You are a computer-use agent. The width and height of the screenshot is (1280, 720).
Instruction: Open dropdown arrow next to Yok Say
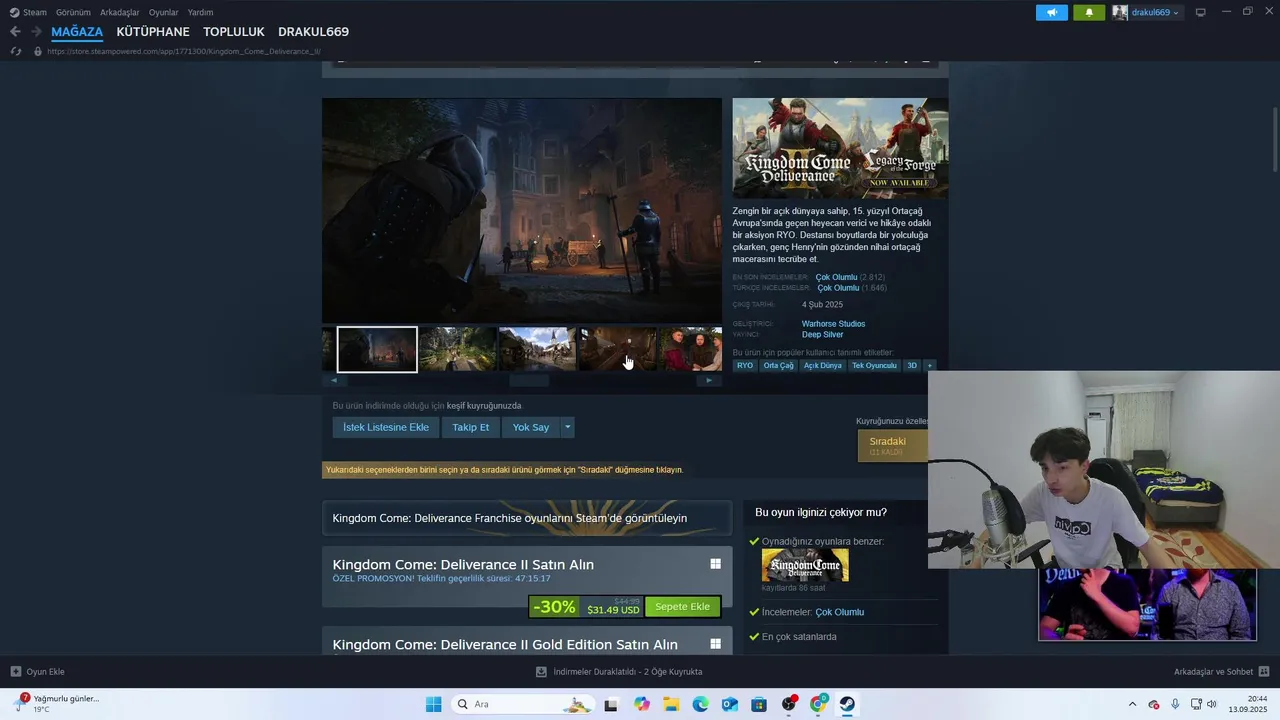(x=567, y=427)
